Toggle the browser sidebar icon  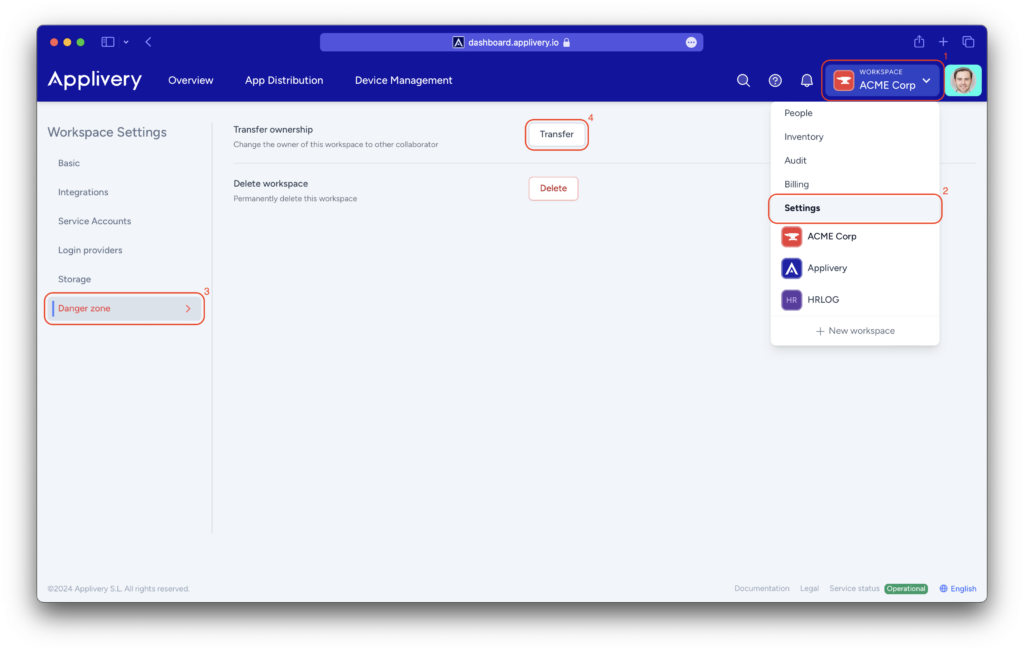108,42
